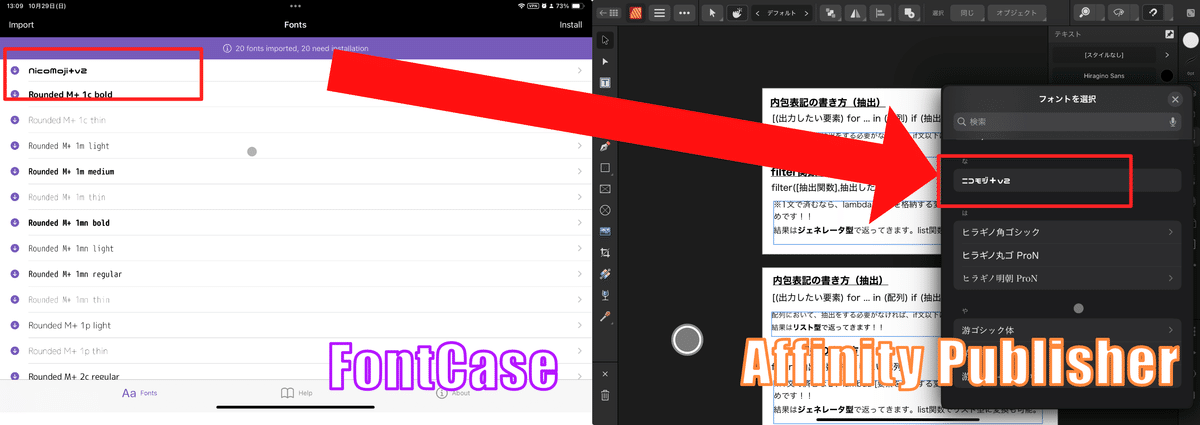Select the Place Image tool
1200x425 pixels.
coord(605,231)
